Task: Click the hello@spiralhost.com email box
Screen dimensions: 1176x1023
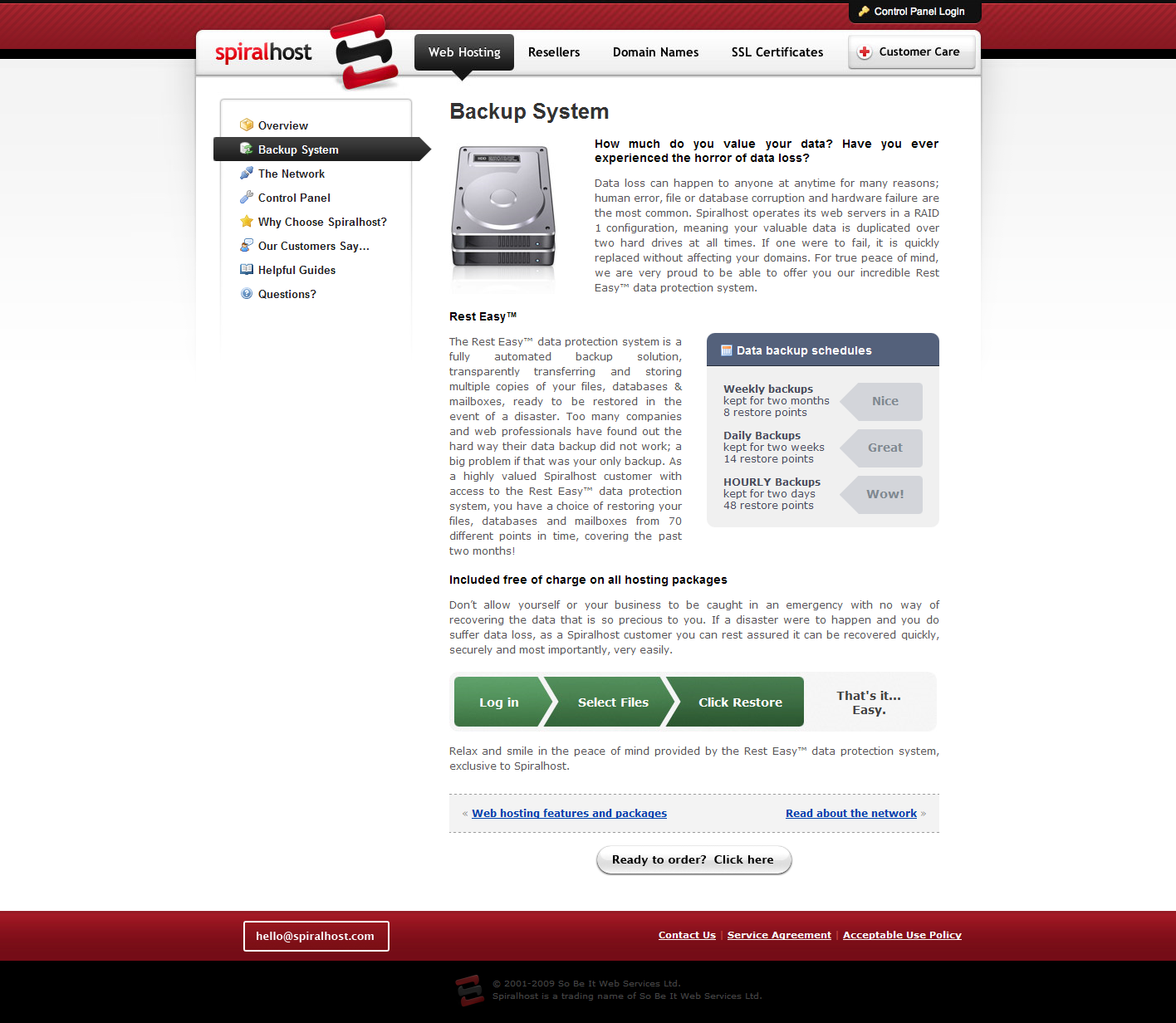Action: 316,936
